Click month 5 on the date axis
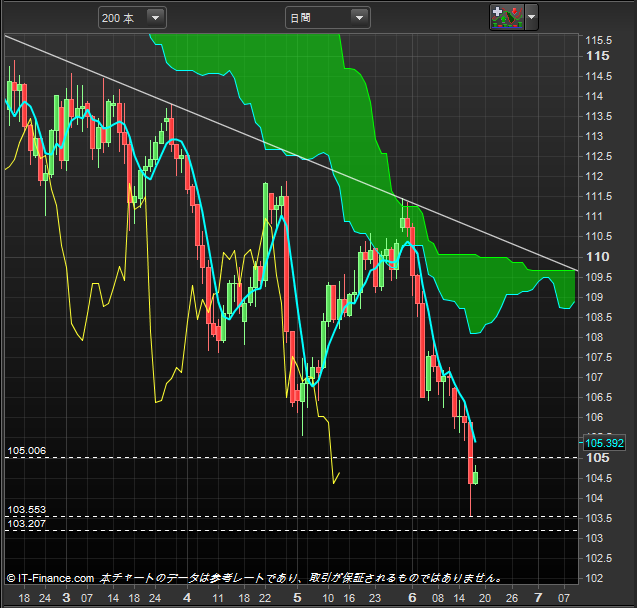The height and width of the screenshot is (608, 637). 297,598
